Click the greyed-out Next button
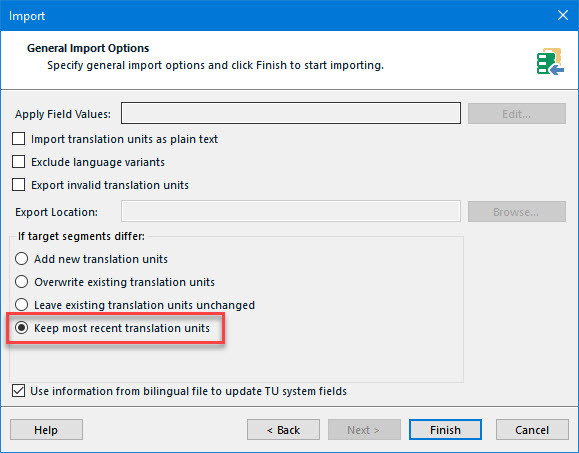Screen dimensions: 579x453 [x=364, y=430]
